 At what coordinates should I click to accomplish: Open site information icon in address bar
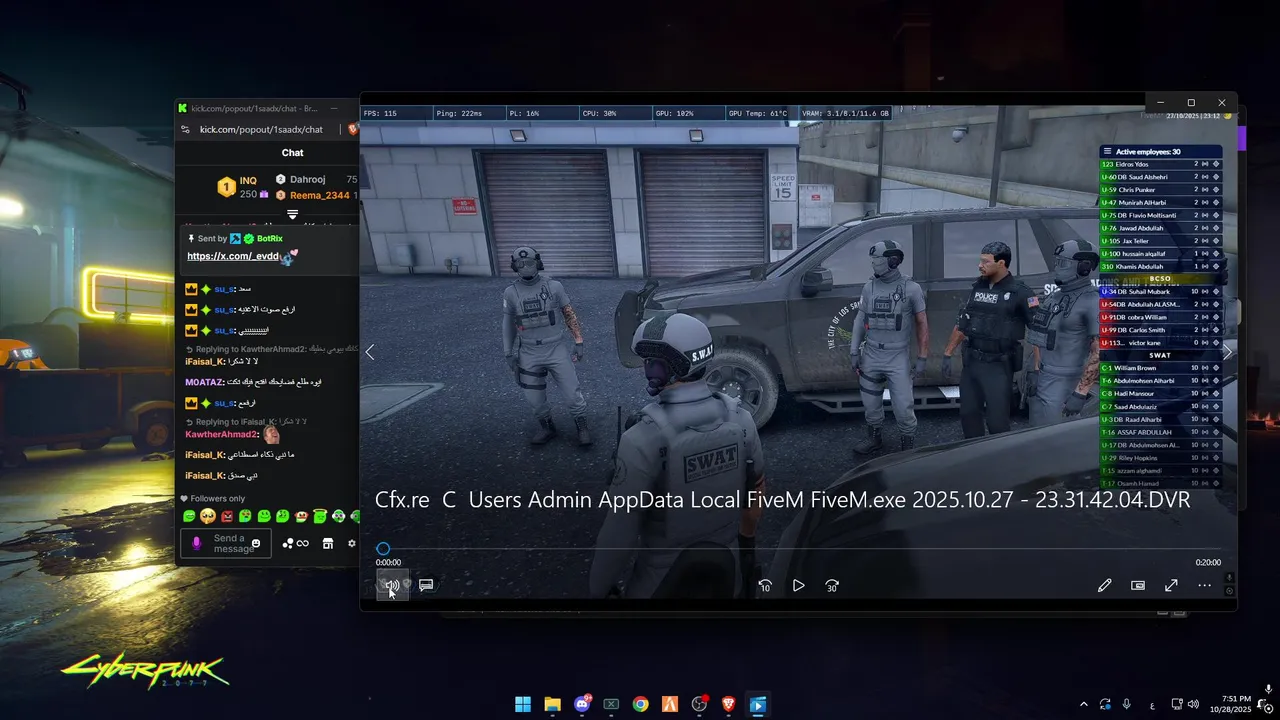pos(185,129)
